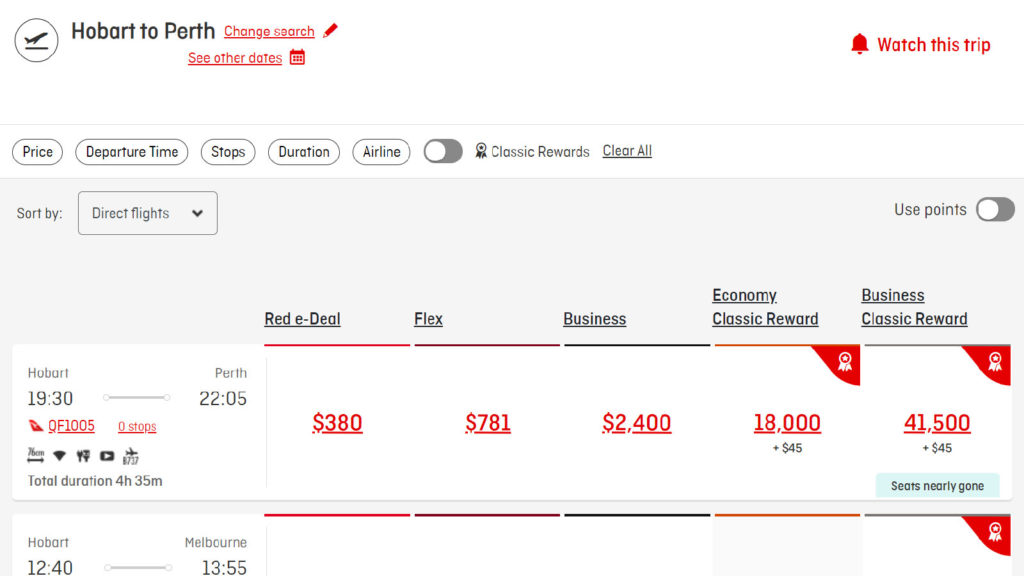Click the 19:30 departure time
The image size is (1024, 576).
click(x=50, y=398)
